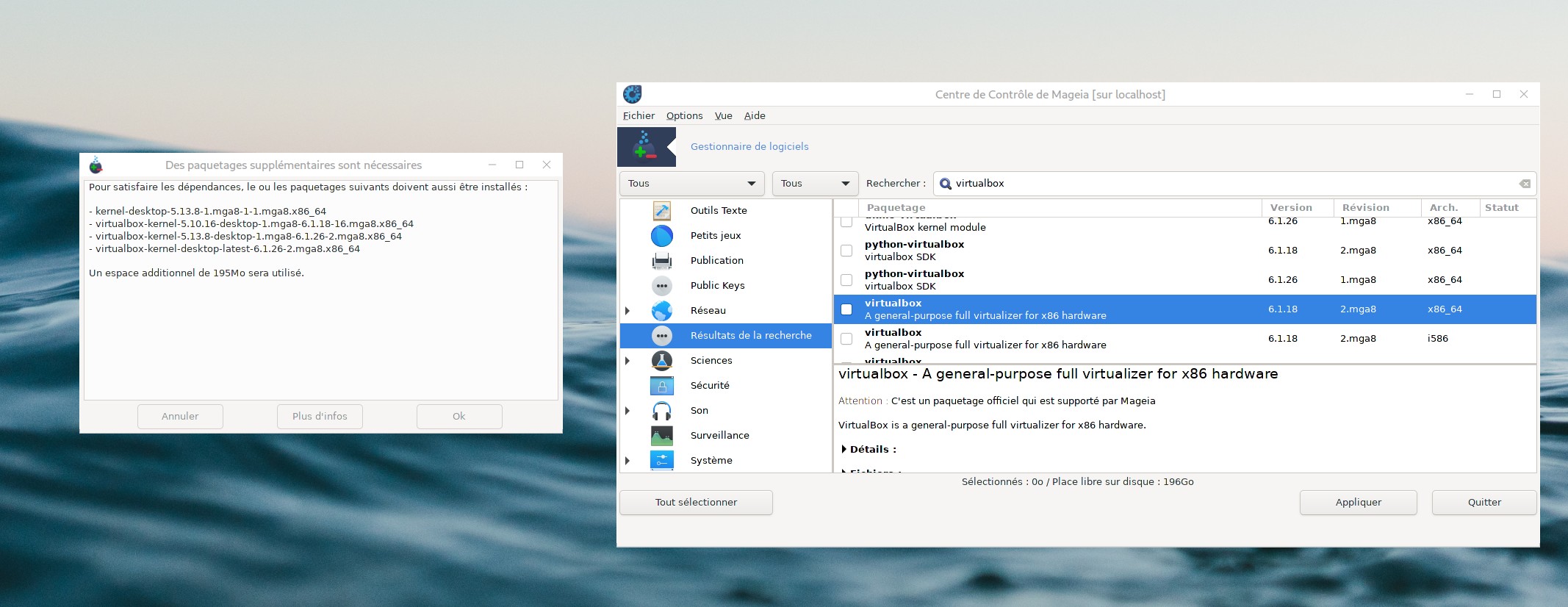Screen dimensions: 1568x607
Task: Open the first Tous filter dropdown
Action: tap(692, 184)
